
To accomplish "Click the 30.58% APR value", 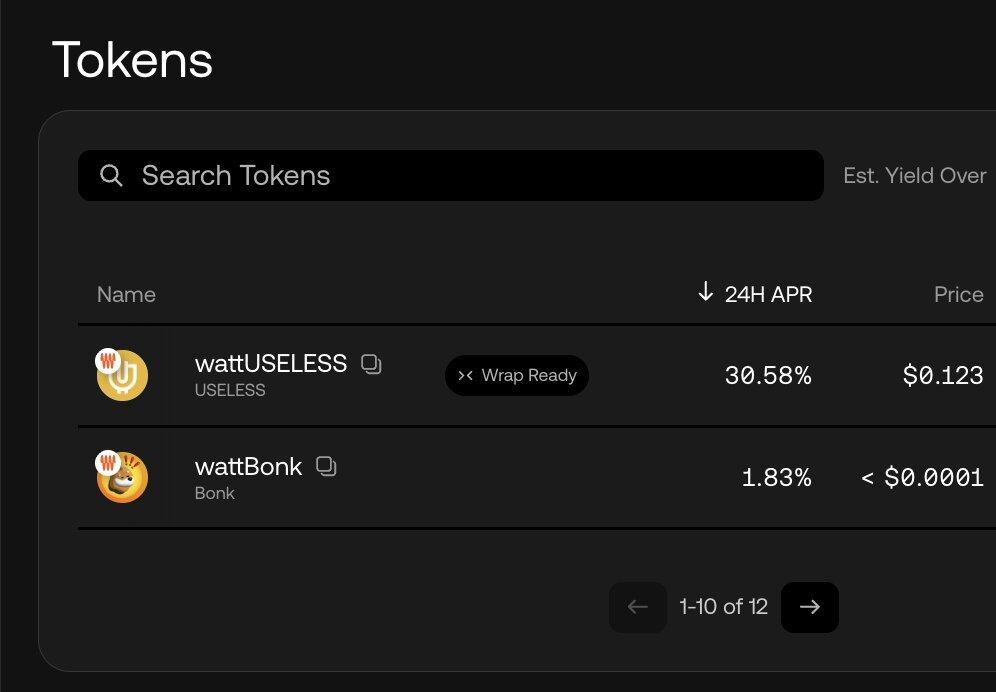I will click(x=768, y=376).
